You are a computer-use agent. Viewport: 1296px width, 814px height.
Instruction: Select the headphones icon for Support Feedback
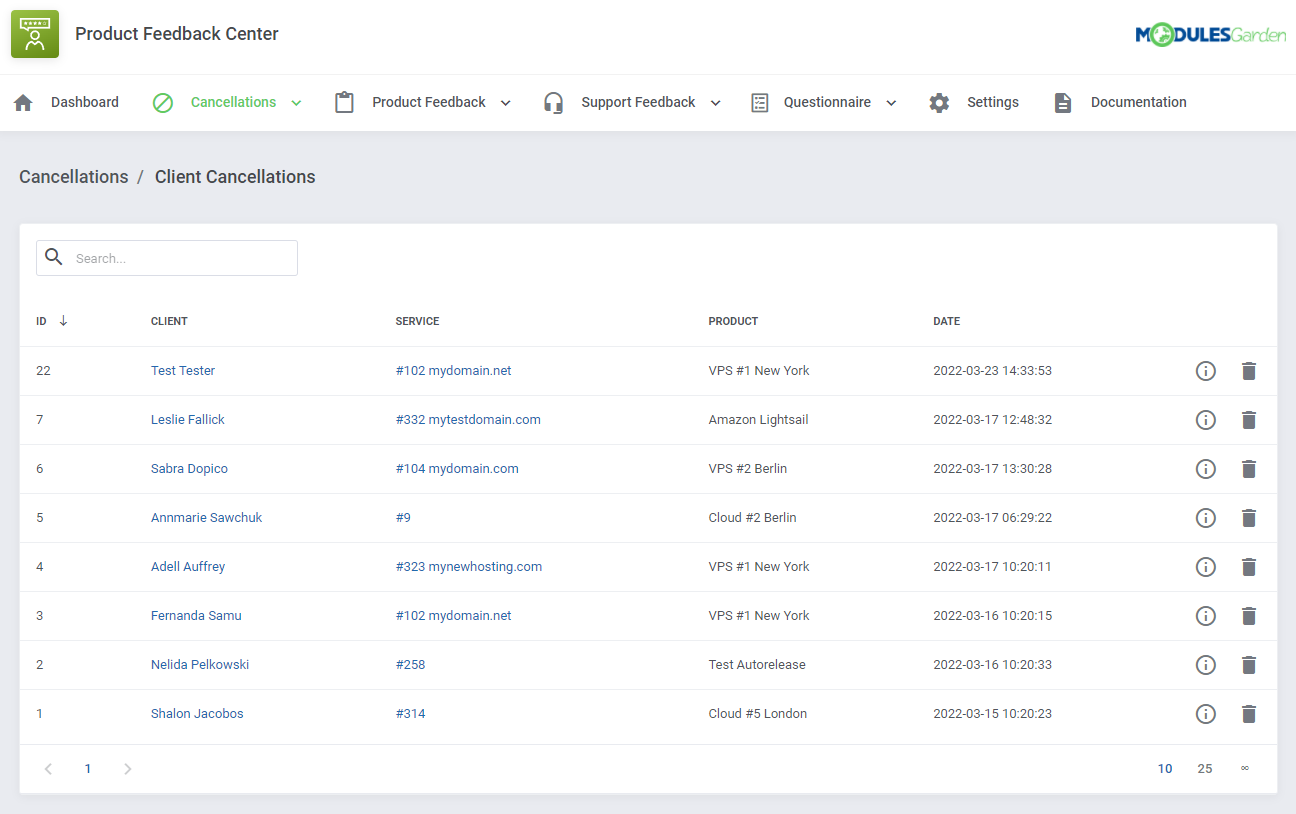(x=553, y=101)
